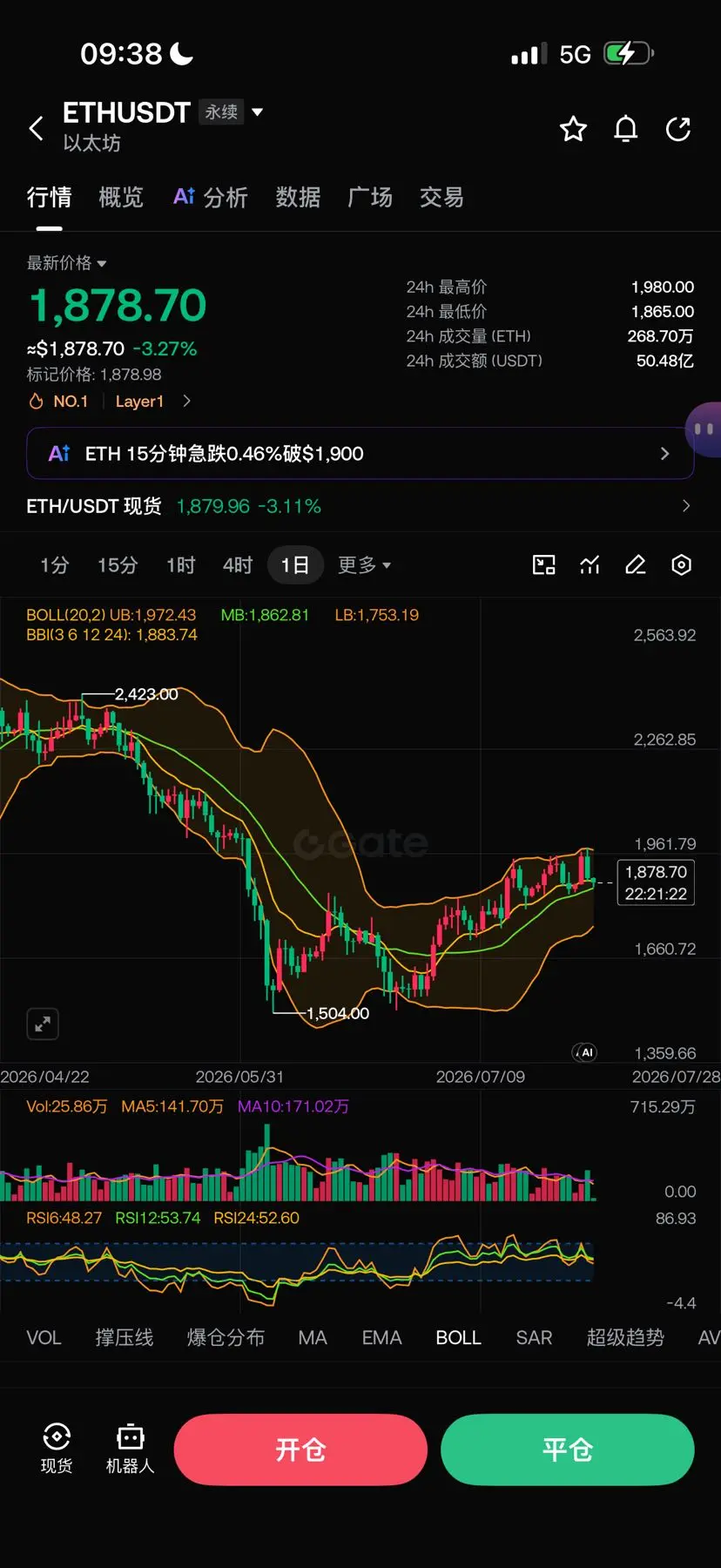Open ETH/USDT spot row chevron
The width and height of the screenshot is (721, 1568).
pos(686,506)
